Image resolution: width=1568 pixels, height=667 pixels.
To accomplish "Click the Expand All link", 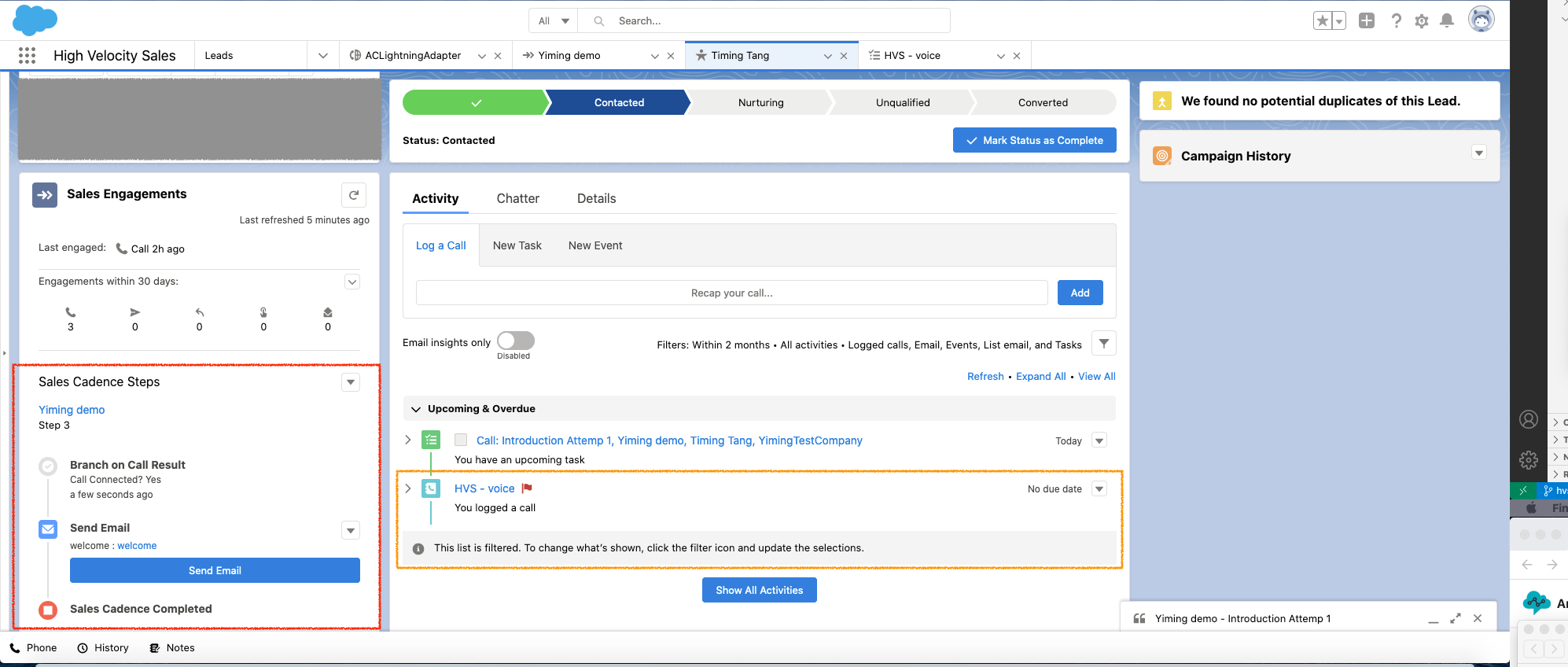I will (1040, 376).
